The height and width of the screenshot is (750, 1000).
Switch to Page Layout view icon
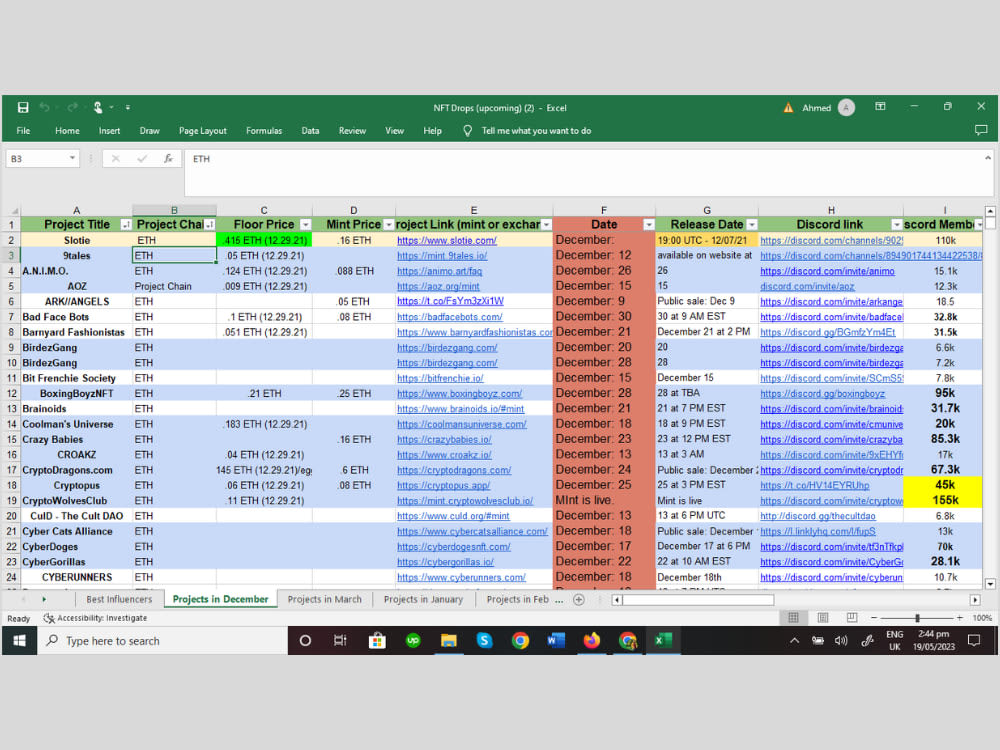[x=823, y=617]
